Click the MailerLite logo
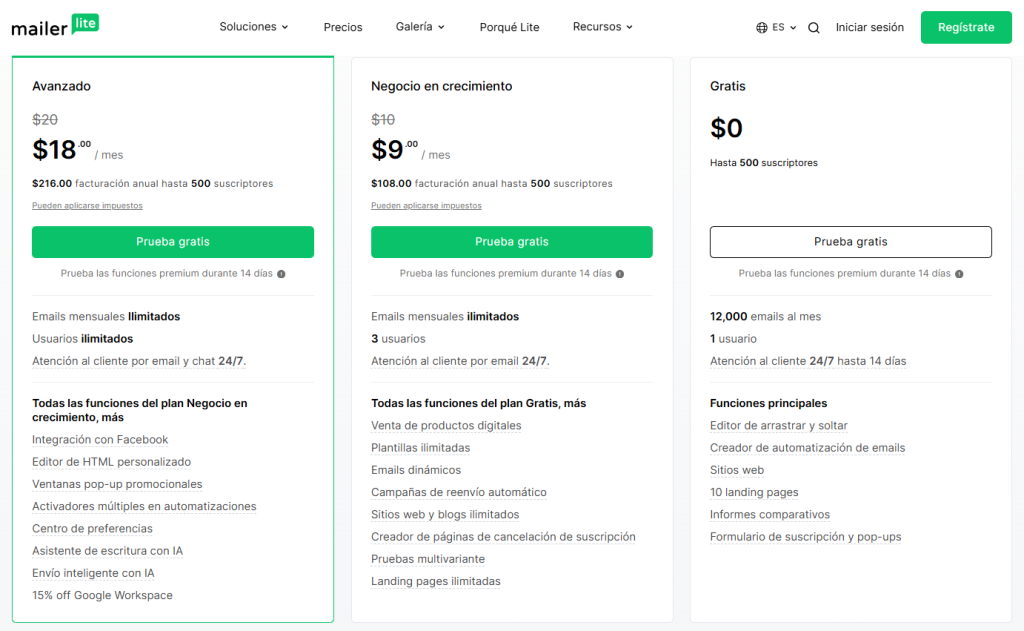Image resolution: width=1024 pixels, height=631 pixels. pyautogui.click(x=55, y=26)
